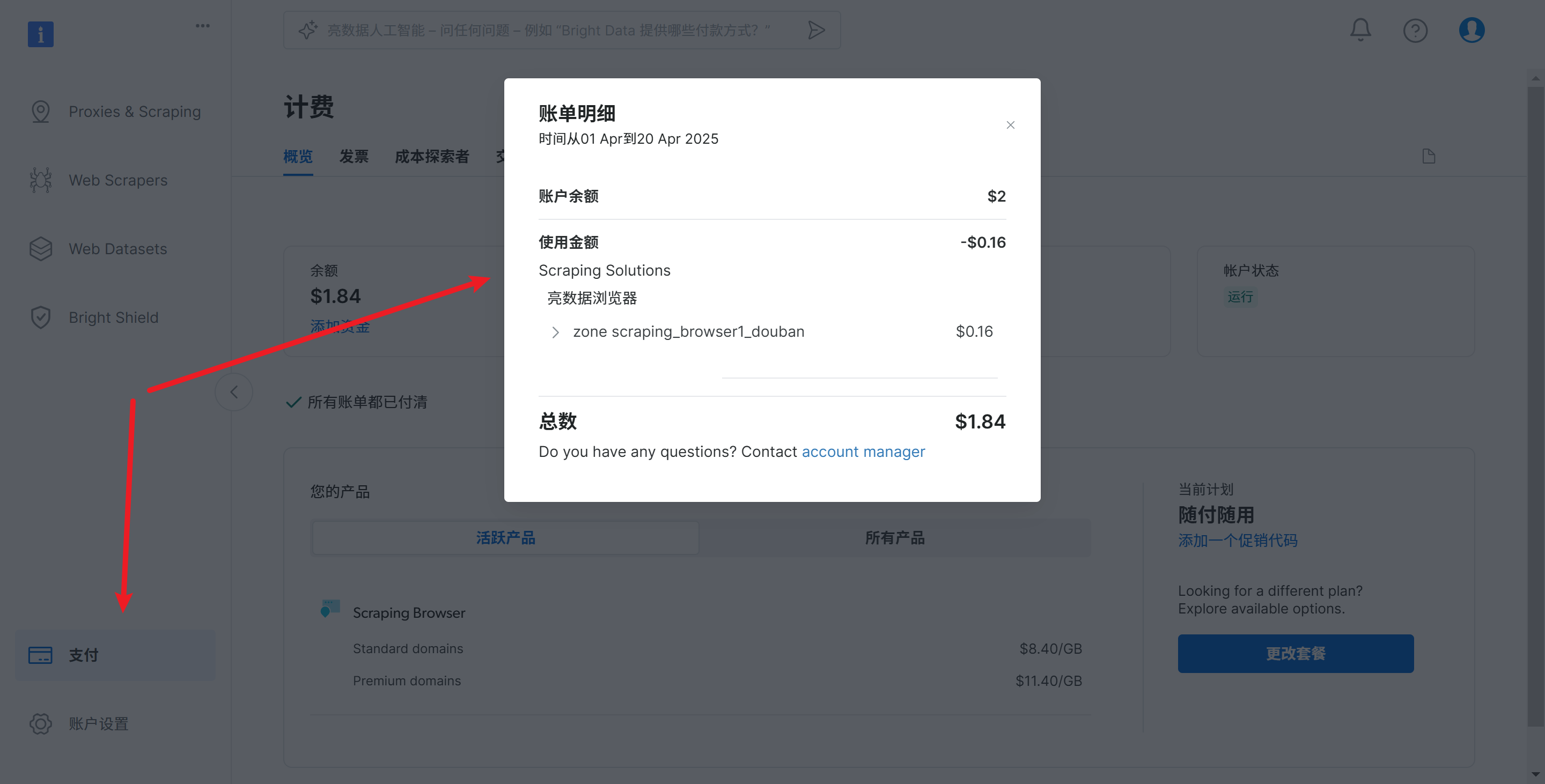Expand zone scraping_browser1_douban row

click(x=555, y=332)
